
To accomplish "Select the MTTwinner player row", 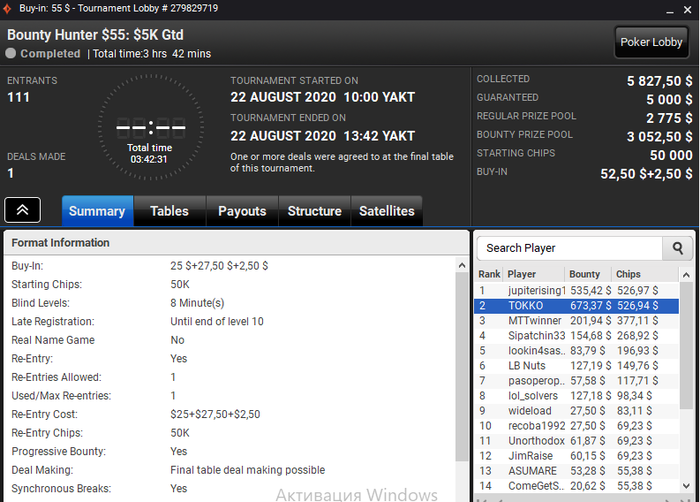I will coord(577,321).
